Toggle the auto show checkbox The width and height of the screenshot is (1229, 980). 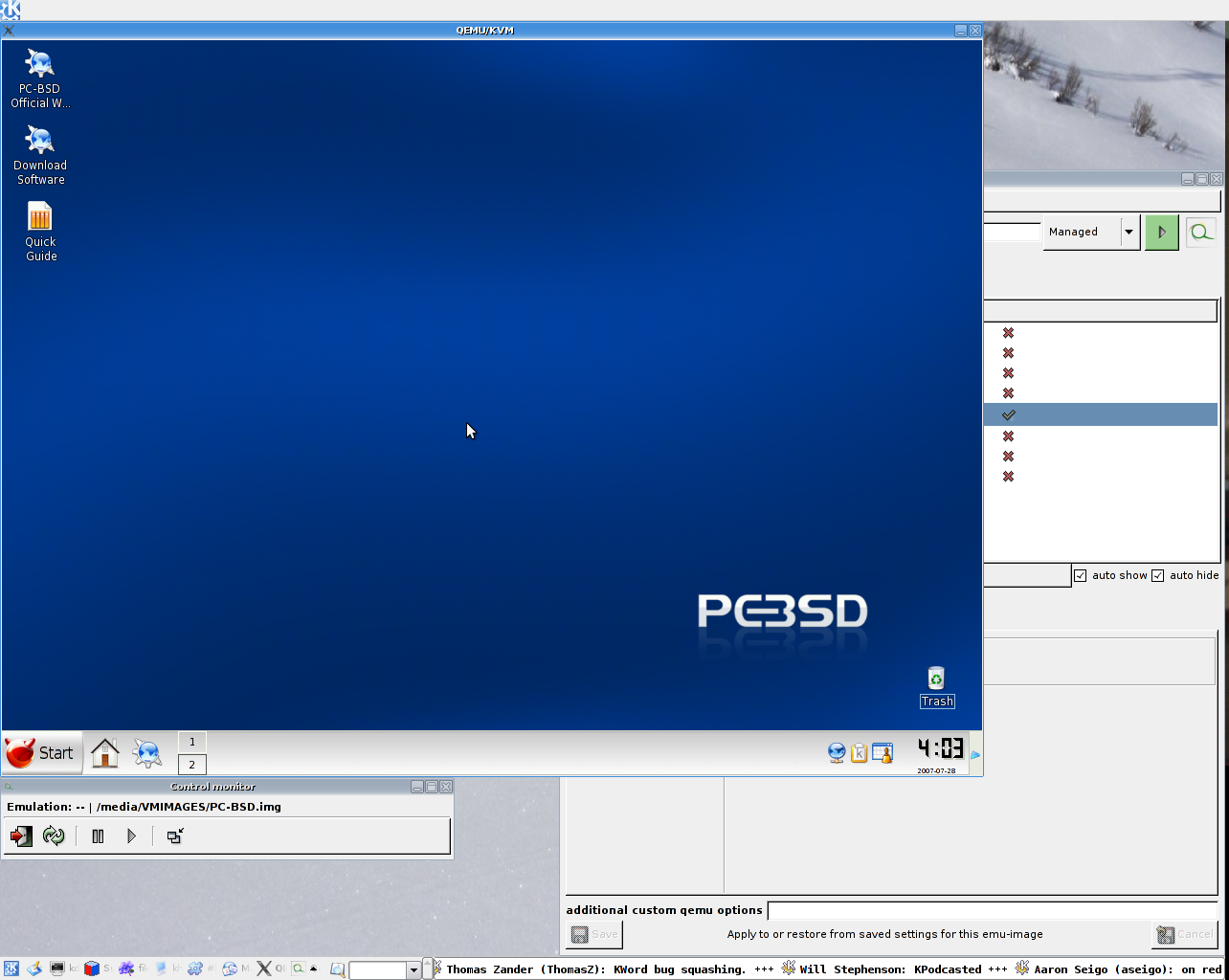click(x=1080, y=575)
